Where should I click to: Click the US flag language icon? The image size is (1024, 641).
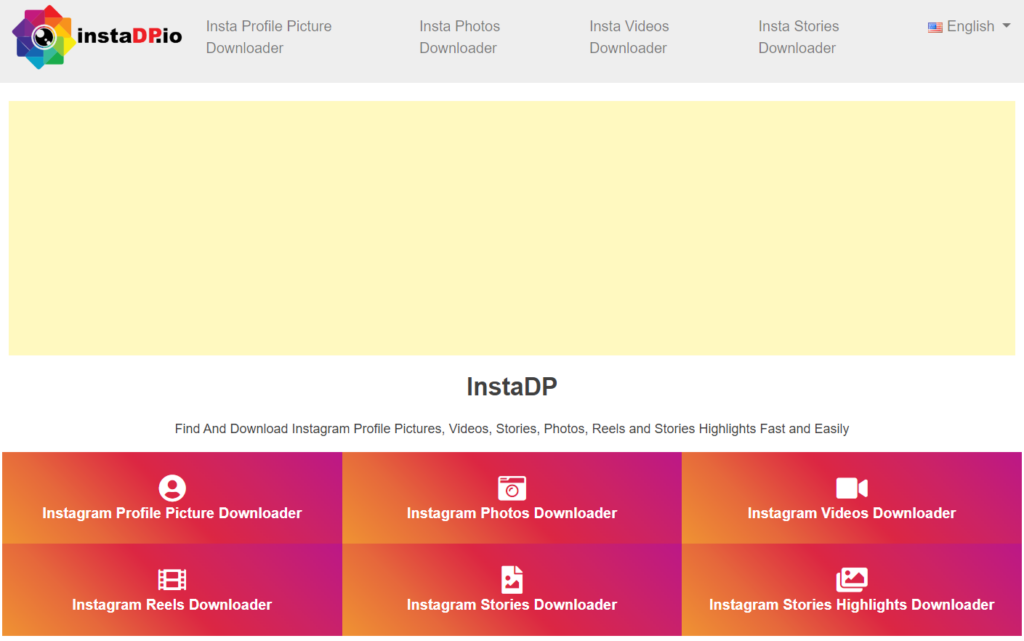coord(935,27)
